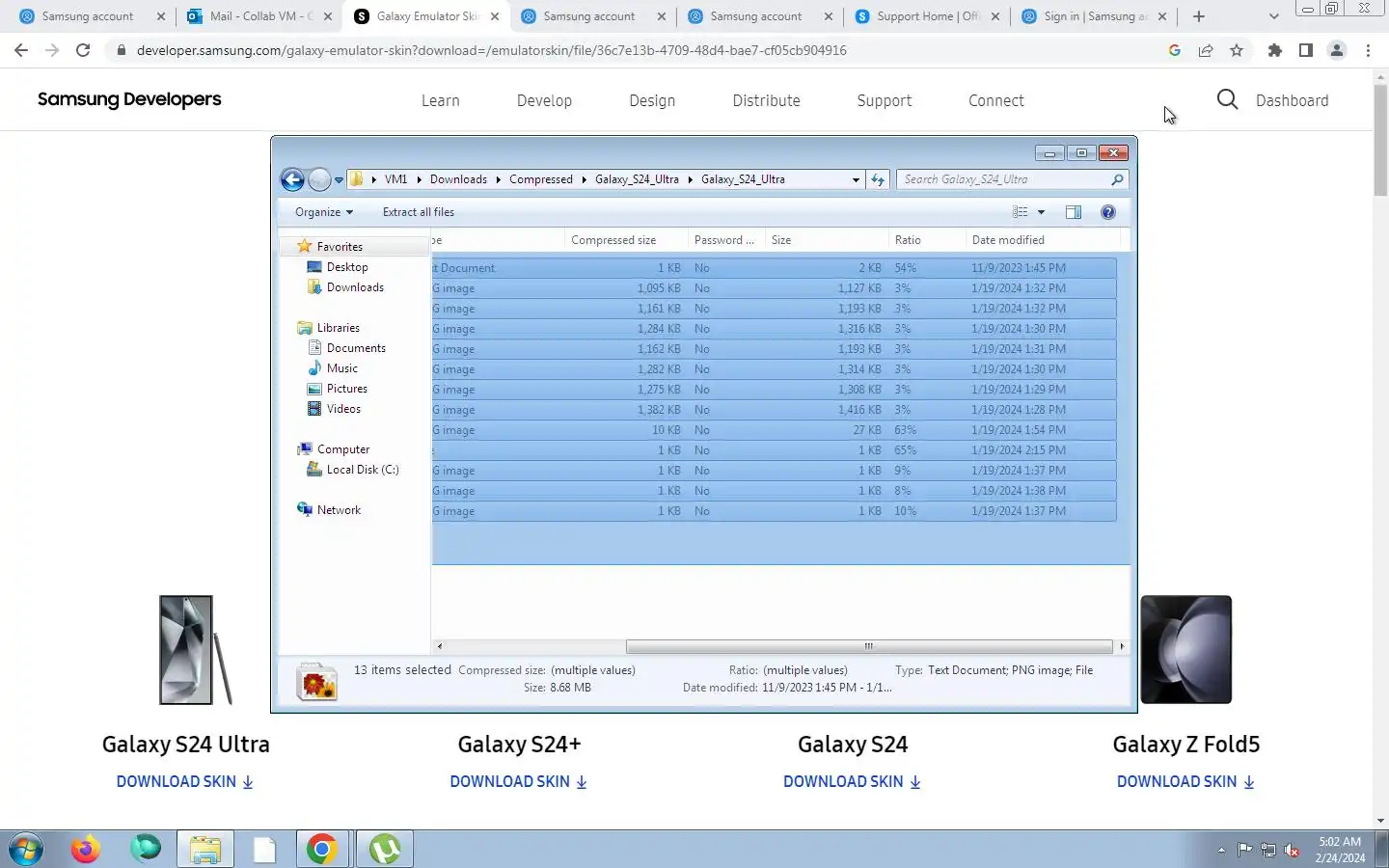This screenshot has height=868, width=1389.
Task: Click Extract all files
Action: tap(419, 212)
